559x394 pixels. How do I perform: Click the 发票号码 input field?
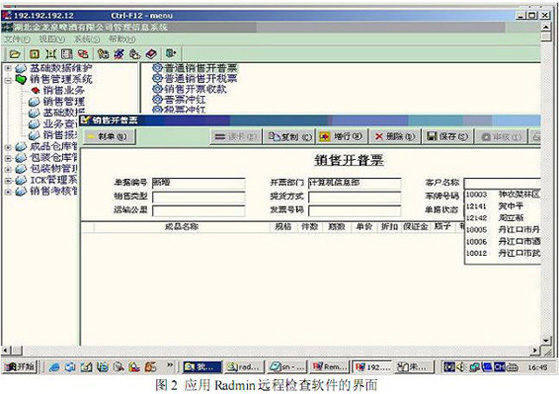354,211
